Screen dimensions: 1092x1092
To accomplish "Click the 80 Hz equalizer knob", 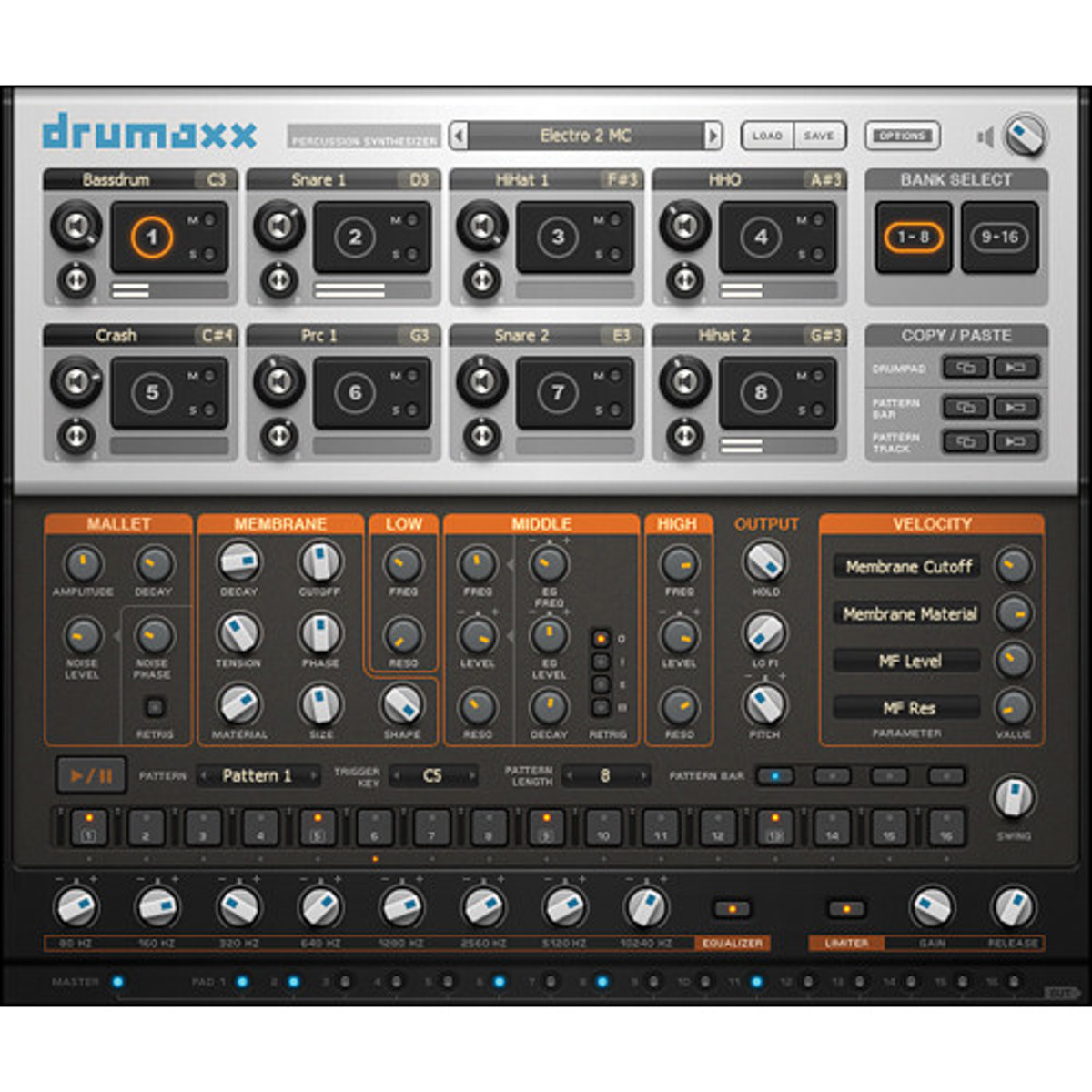I will [75, 907].
